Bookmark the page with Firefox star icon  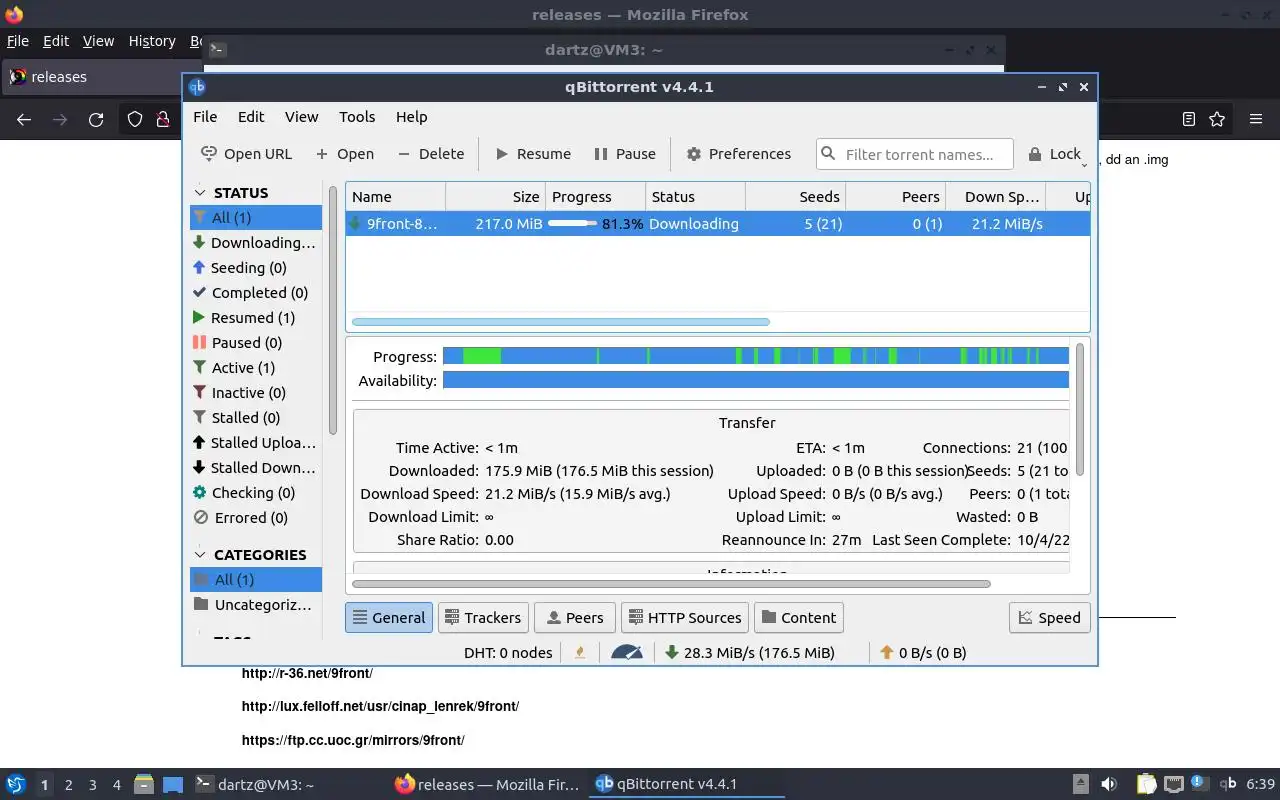1217,119
